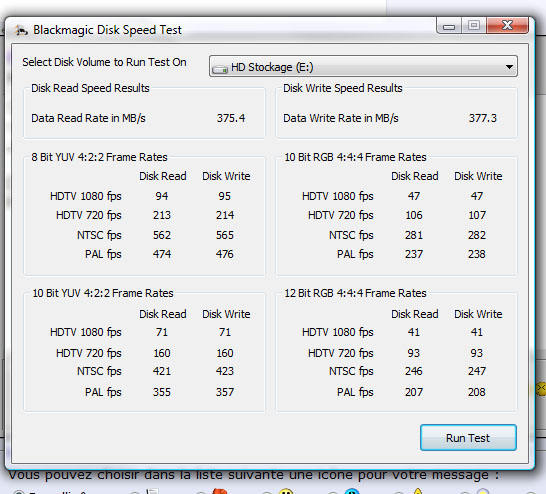The image size is (546, 494).
Task: Close the Blackmagic Disk Speed Test window
Action: [507, 25]
